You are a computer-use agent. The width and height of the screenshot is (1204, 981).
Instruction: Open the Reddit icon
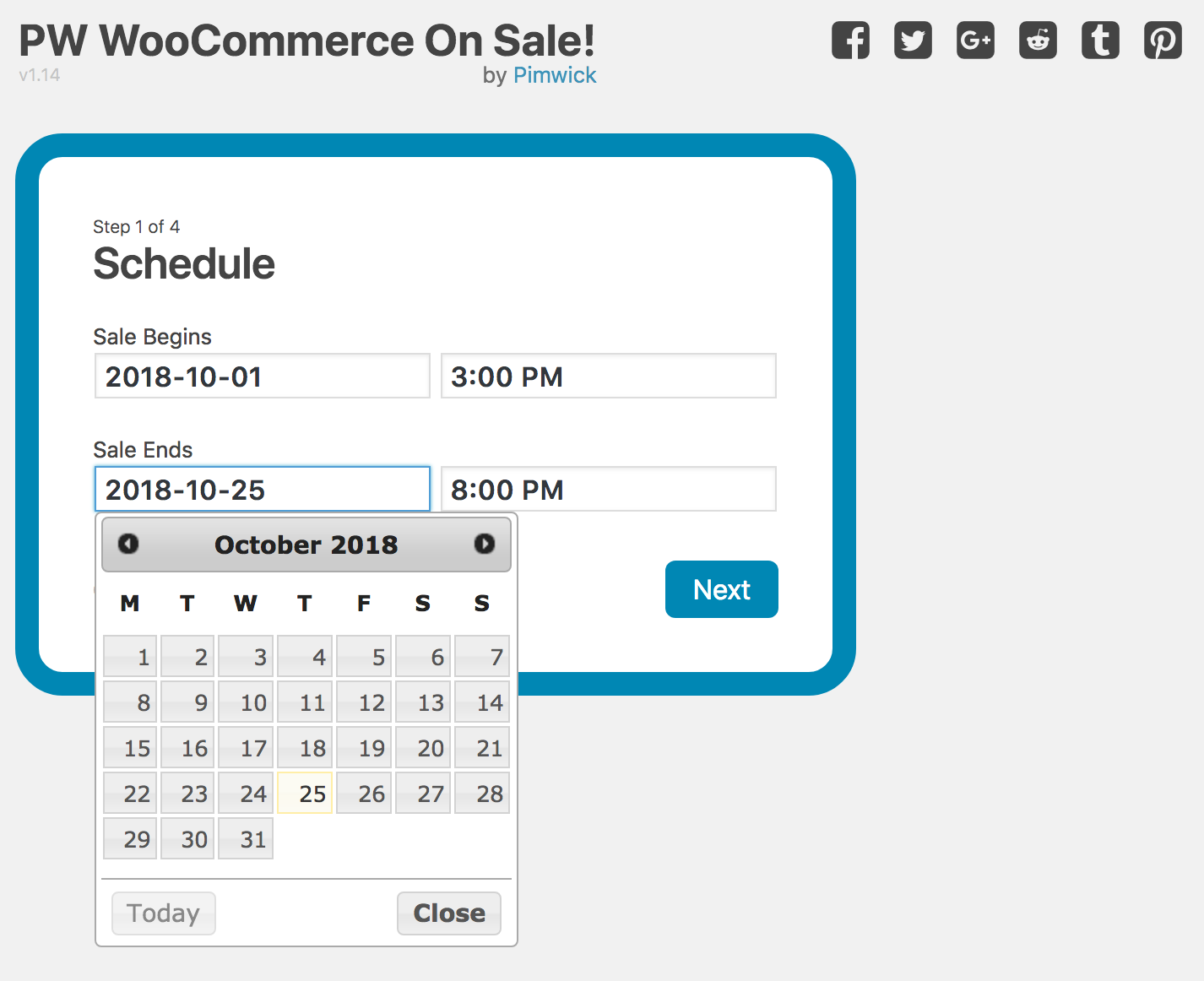click(x=1038, y=40)
